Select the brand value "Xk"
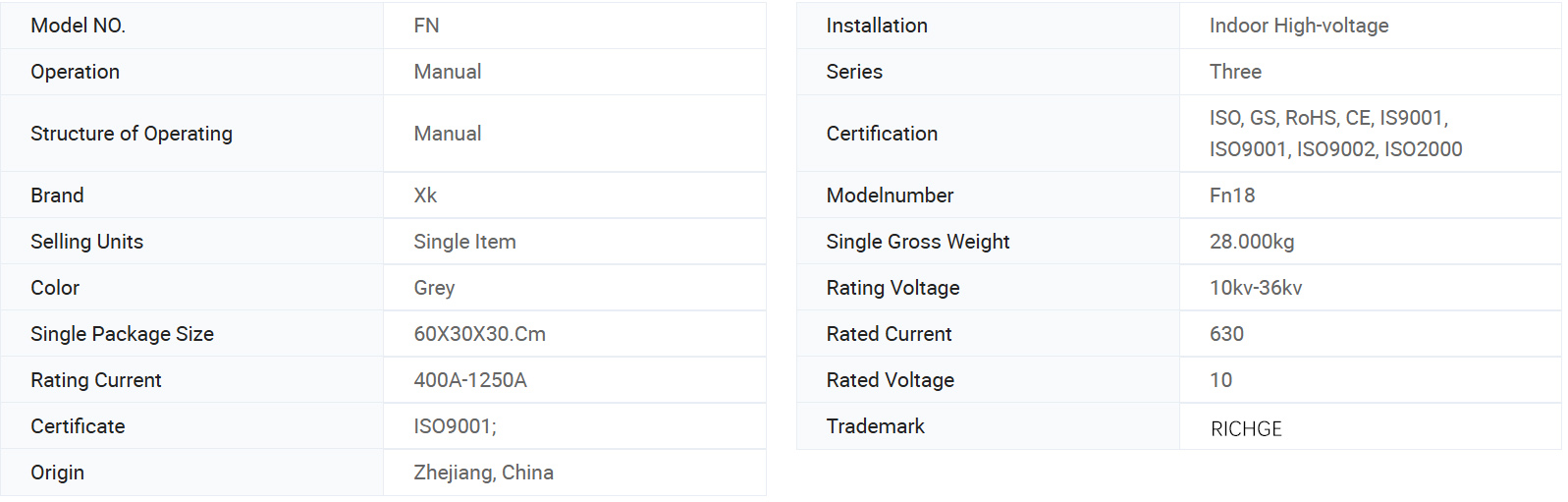 [x=425, y=195]
